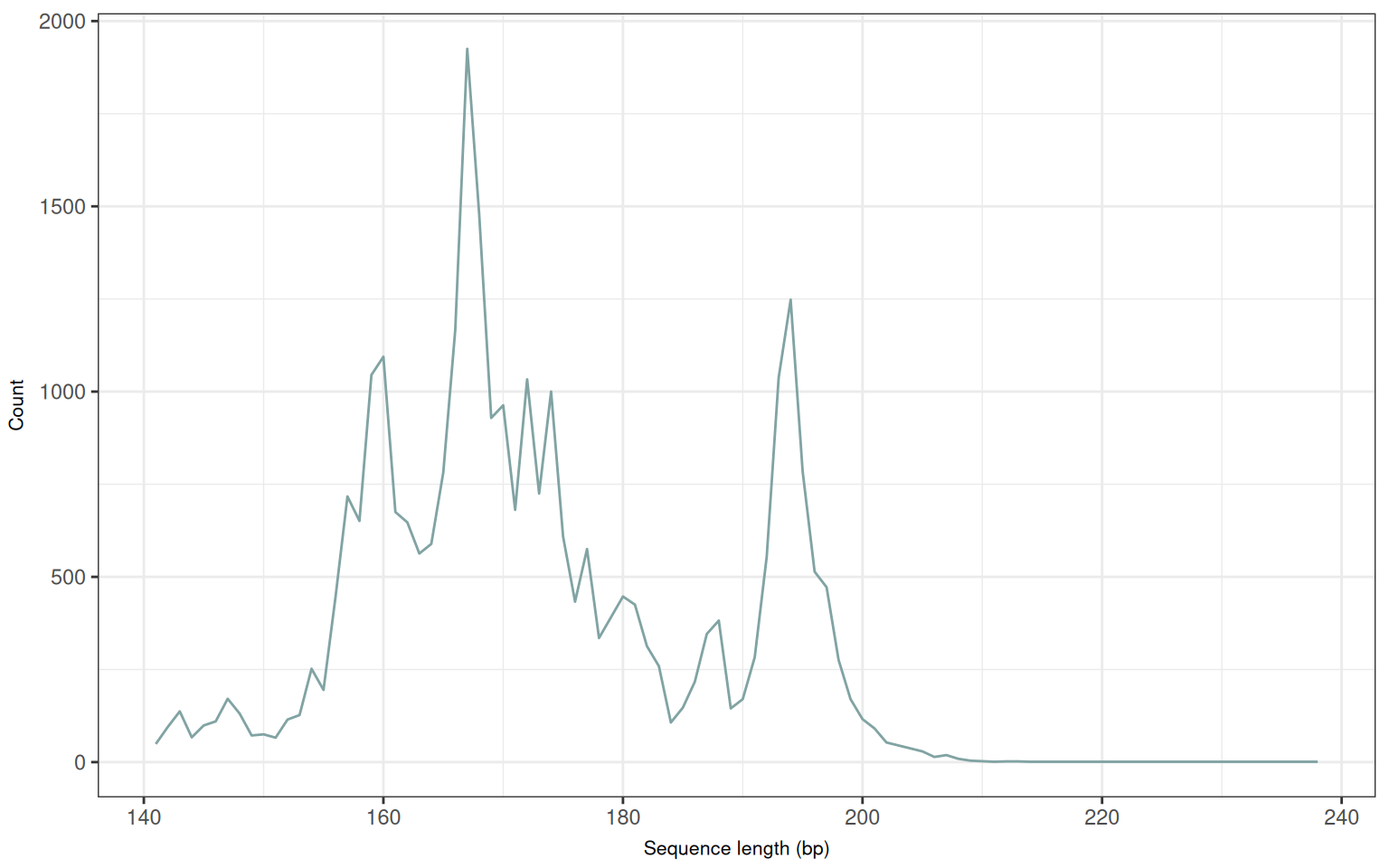The image size is (1389, 868).
Task: Click the tallest peak near 167 bp
Action: [467, 50]
